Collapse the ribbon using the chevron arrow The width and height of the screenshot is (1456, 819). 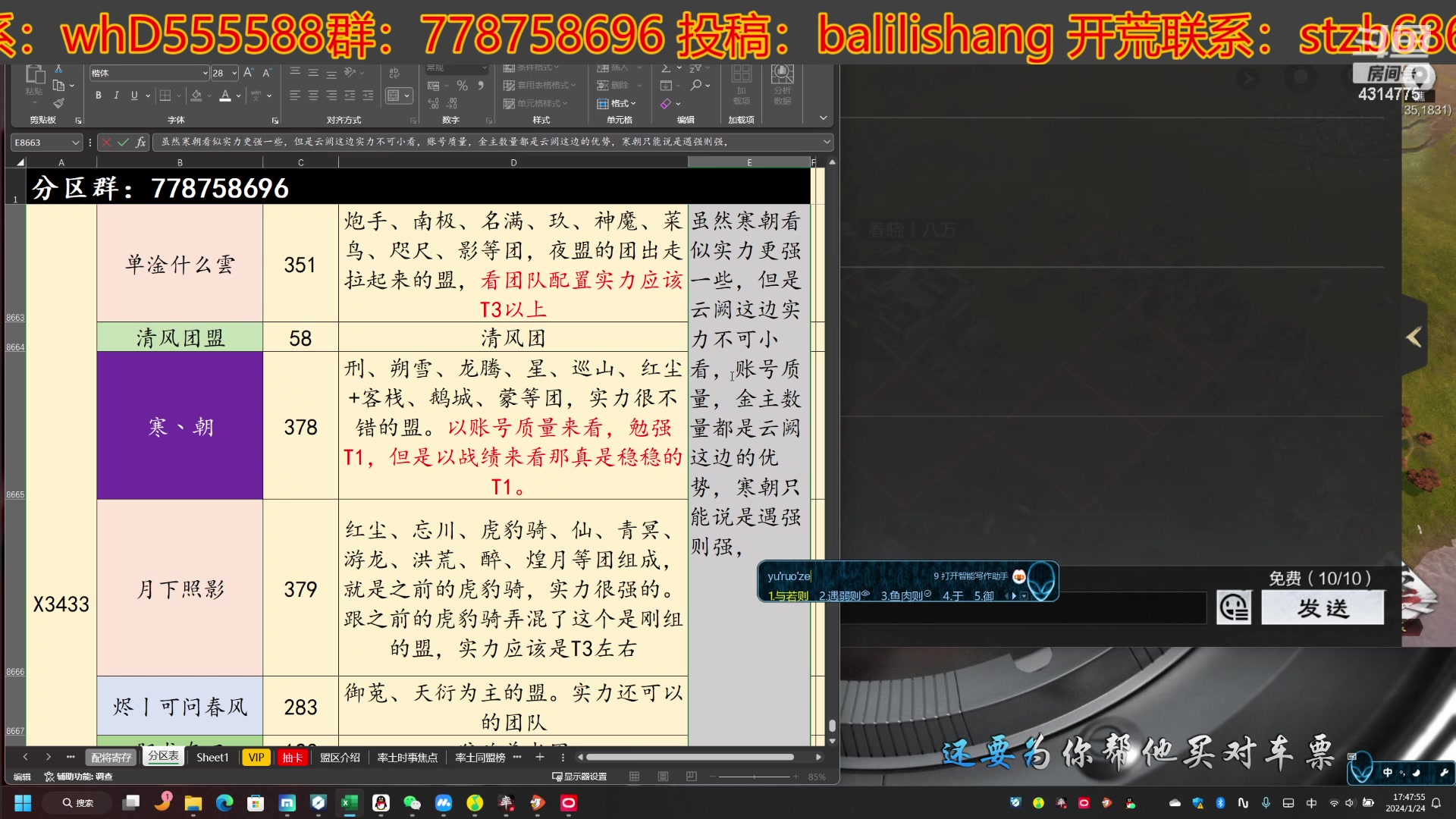[823, 118]
